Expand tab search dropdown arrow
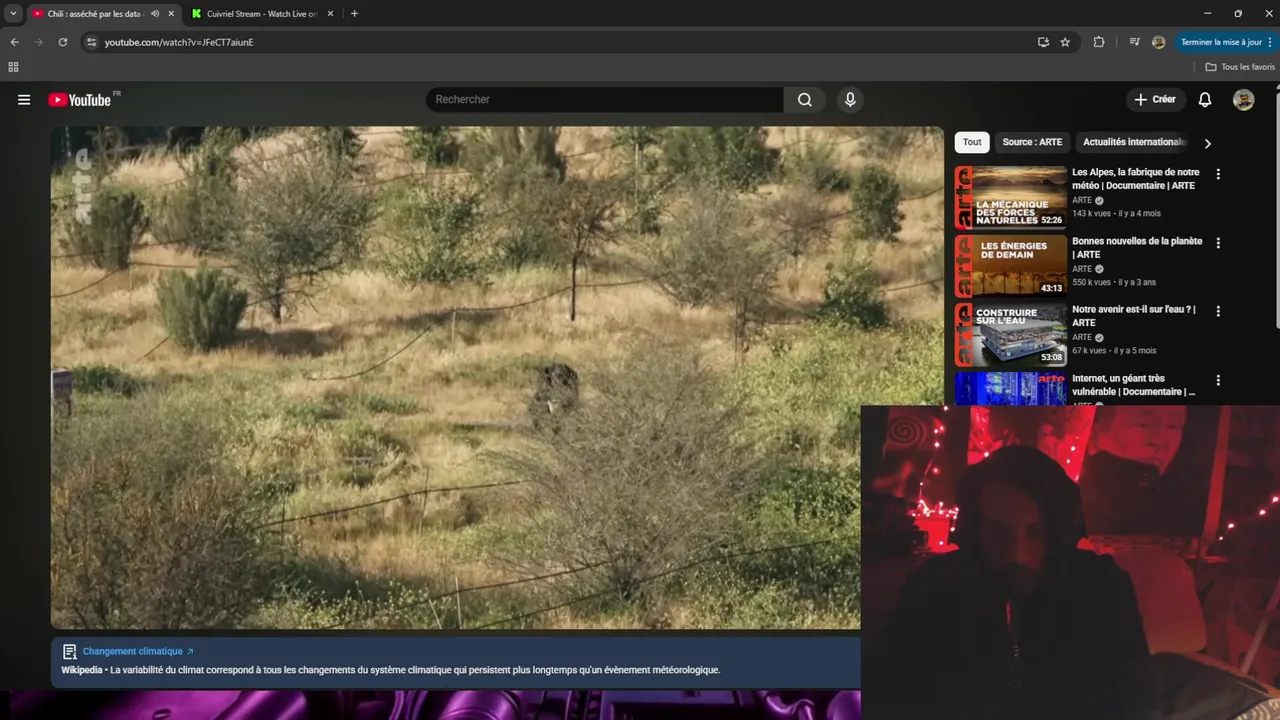This screenshot has height=720, width=1280. pyautogui.click(x=13, y=14)
